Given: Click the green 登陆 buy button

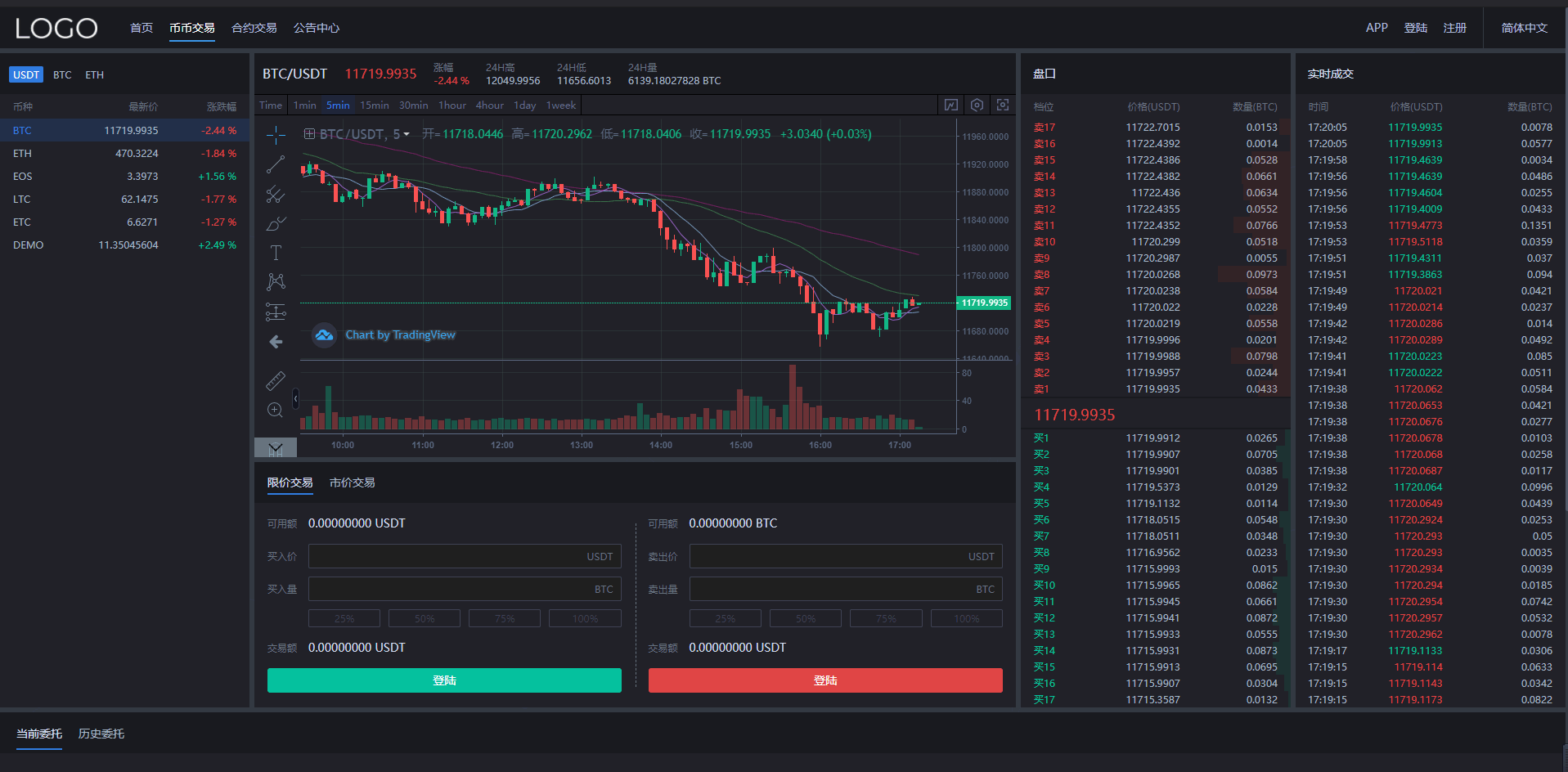Looking at the screenshot, I should [x=444, y=680].
